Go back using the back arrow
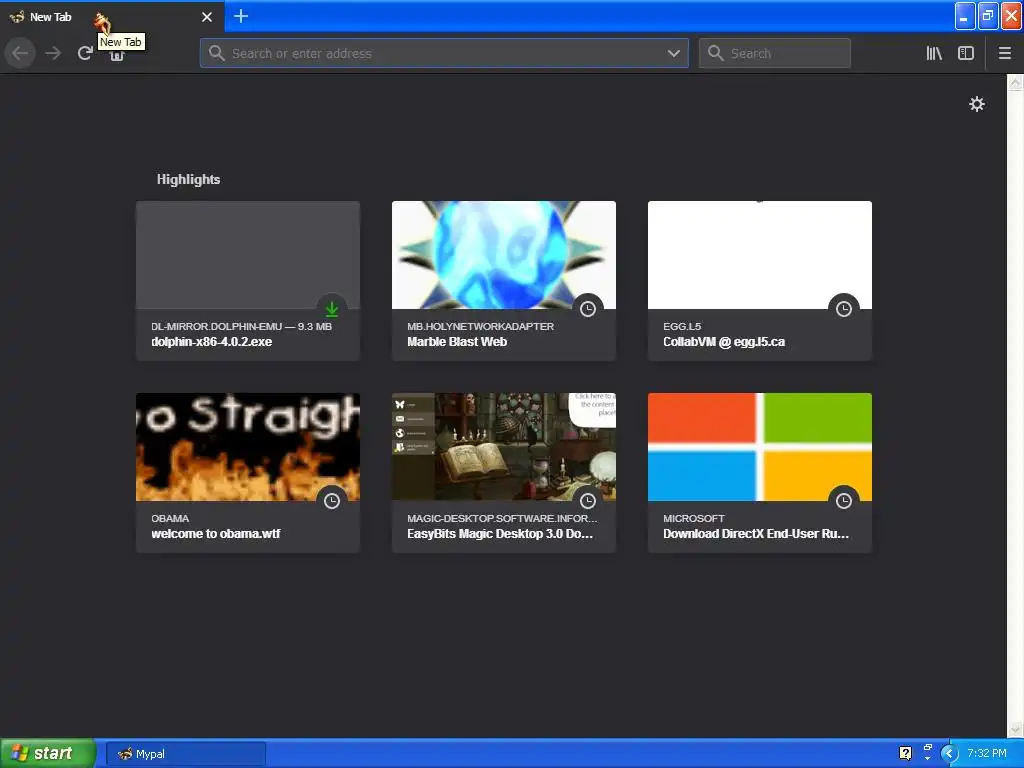Image resolution: width=1024 pixels, height=768 pixels. pos(20,53)
